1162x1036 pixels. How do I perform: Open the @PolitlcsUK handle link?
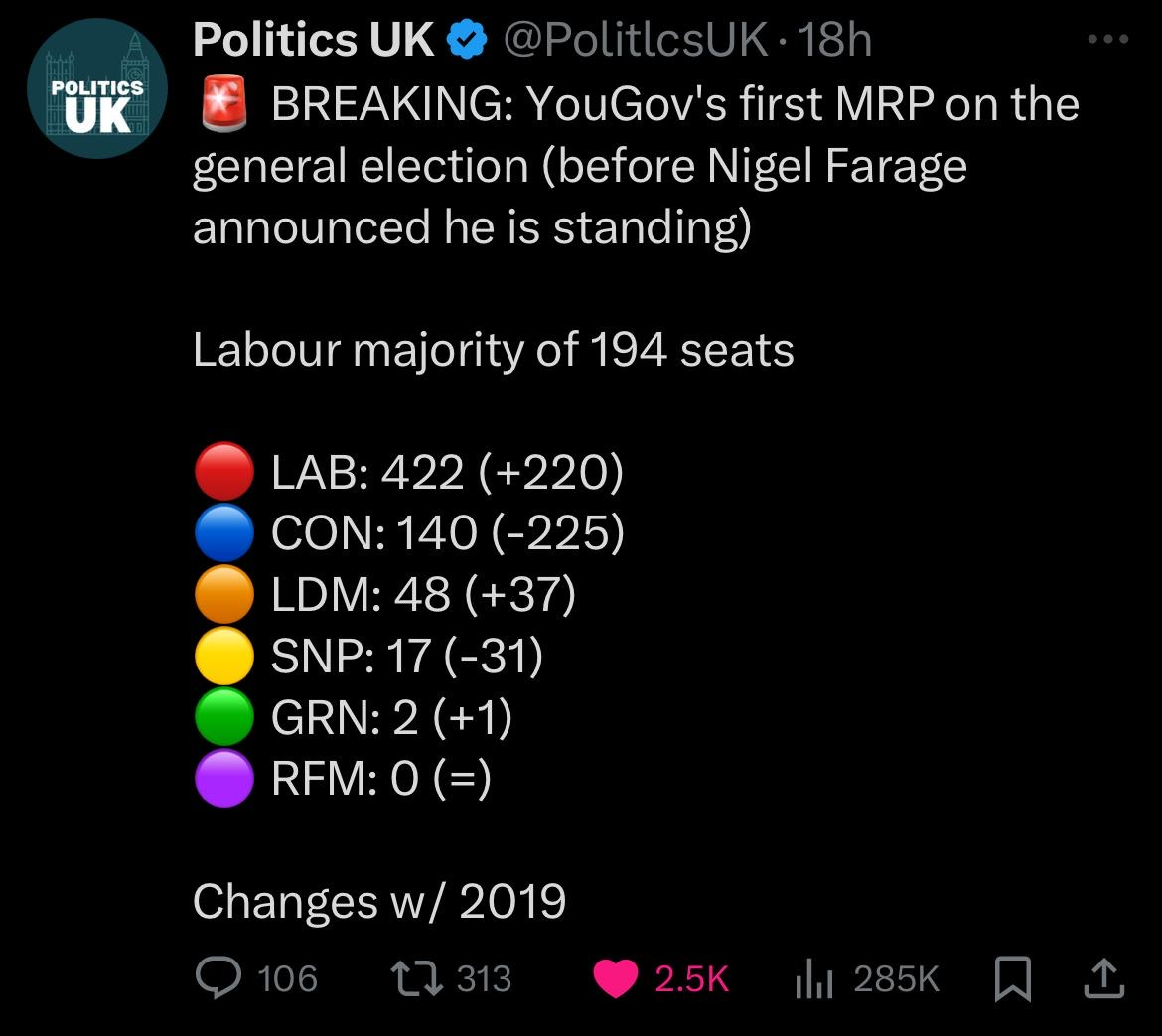tap(635, 39)
